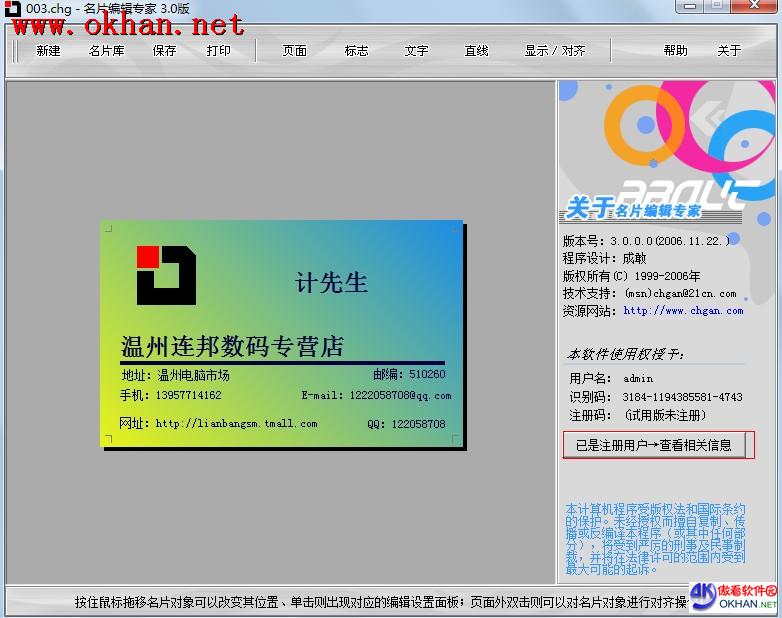Minimize the application window
The width and height of the screenshot is (782, 618).
[x=690, y=6]
